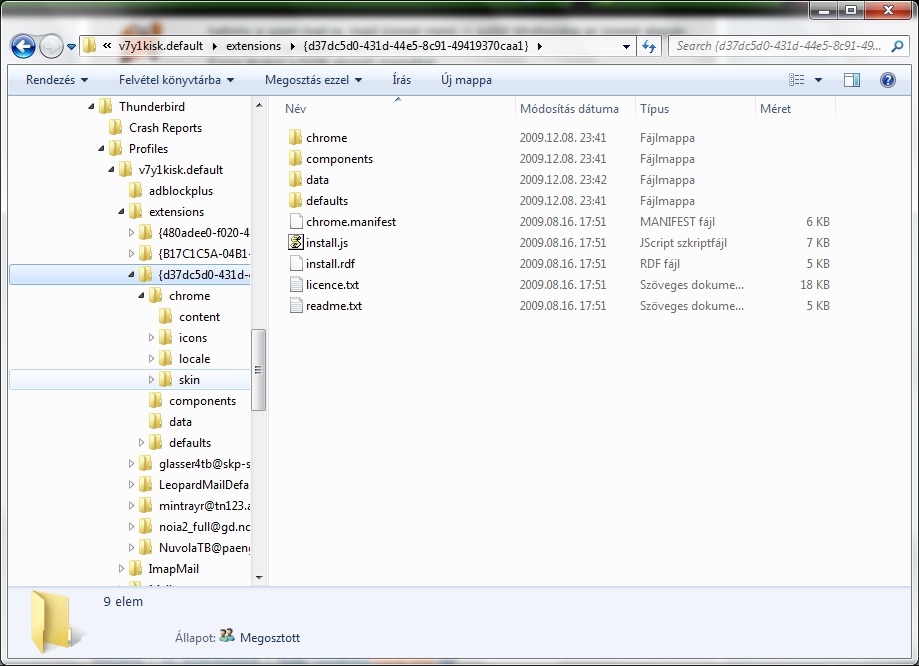The height and width of the screenshot is (666, 919).
Task: Click the change view icon
Action: (x=797, y=80)
